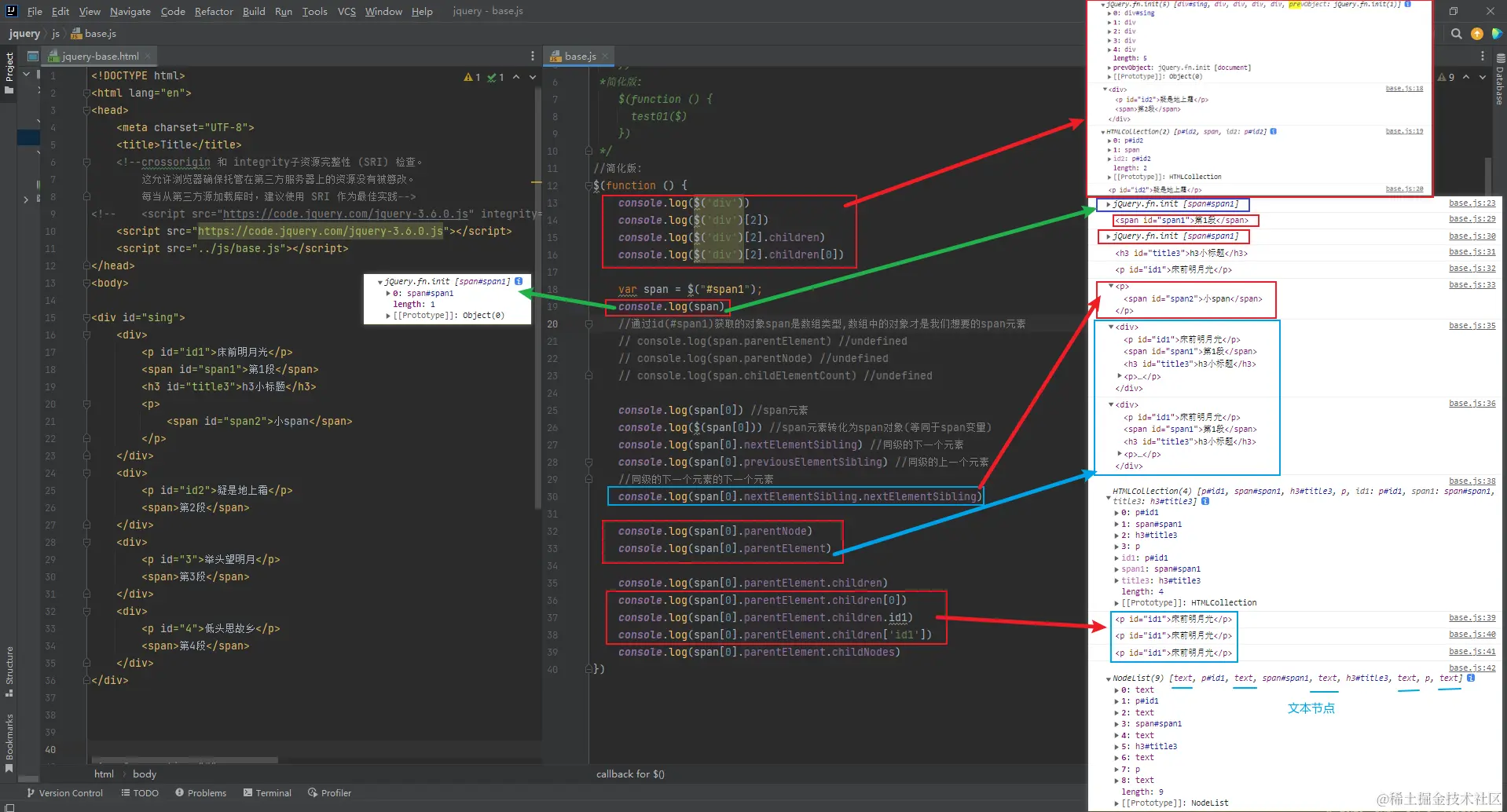This screenshot has height=812, width=1507.
Task: Click the info icon next to HTMLCollection(2)
Action: pos(1274,131)
